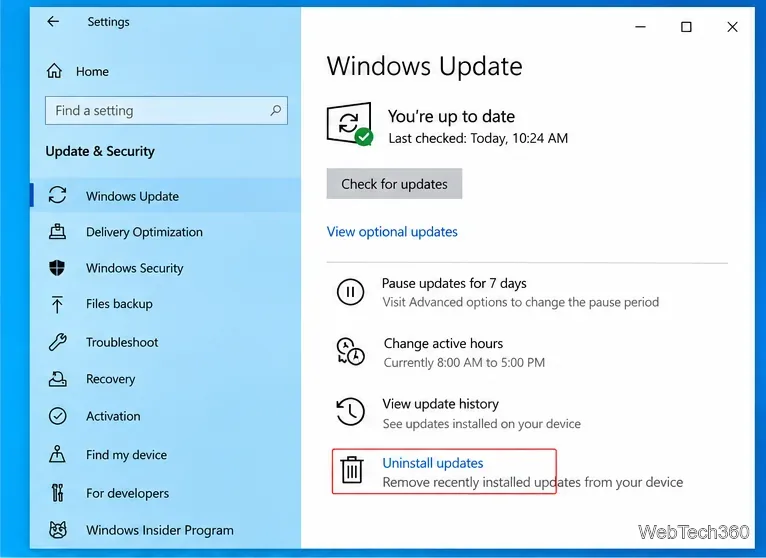Click the pause updates circle icon

(350, 292)
